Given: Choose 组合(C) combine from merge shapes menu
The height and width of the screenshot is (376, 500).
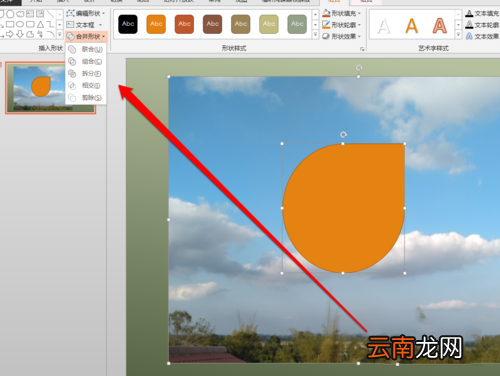Looking at the screenshot, I should (x=86, y=62).
